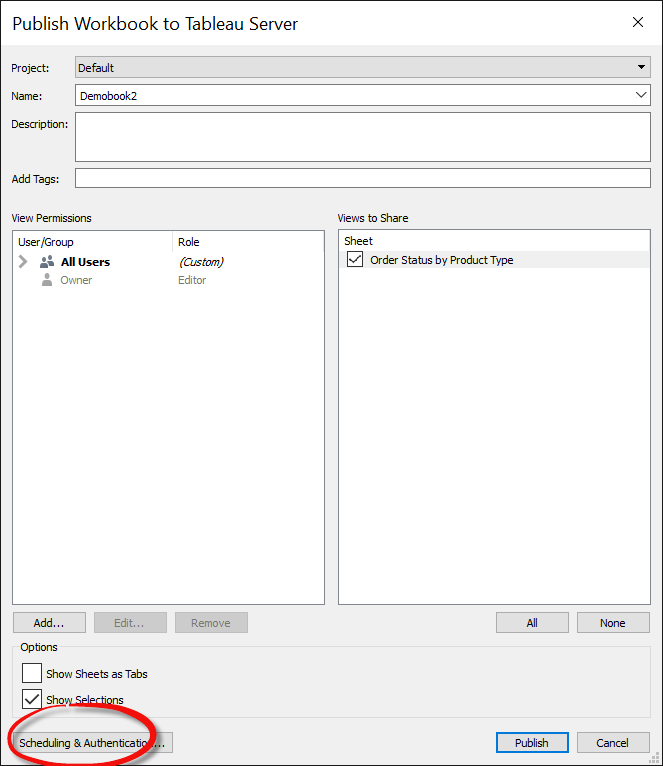The image size is (663, 766).
Task: Open the Project dropdown showing Default
Action: click(363, 67)
